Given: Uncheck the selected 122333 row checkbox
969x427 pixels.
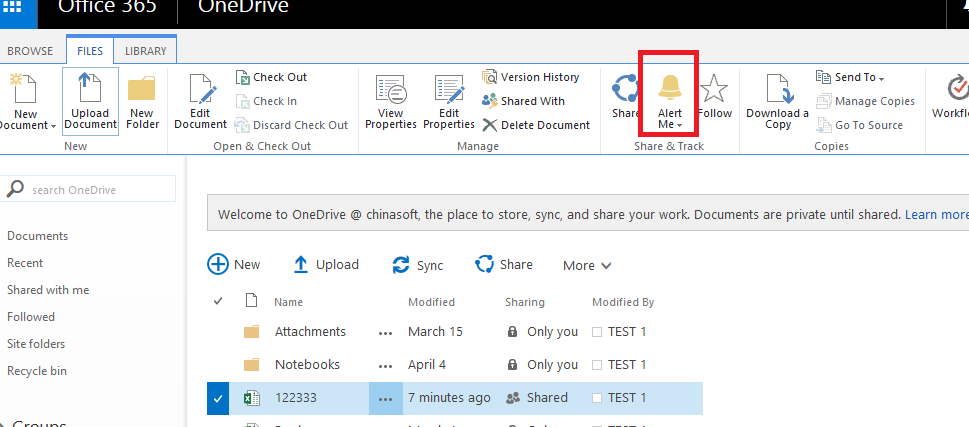Looking at the screenshot, I should tap(218, 398).
